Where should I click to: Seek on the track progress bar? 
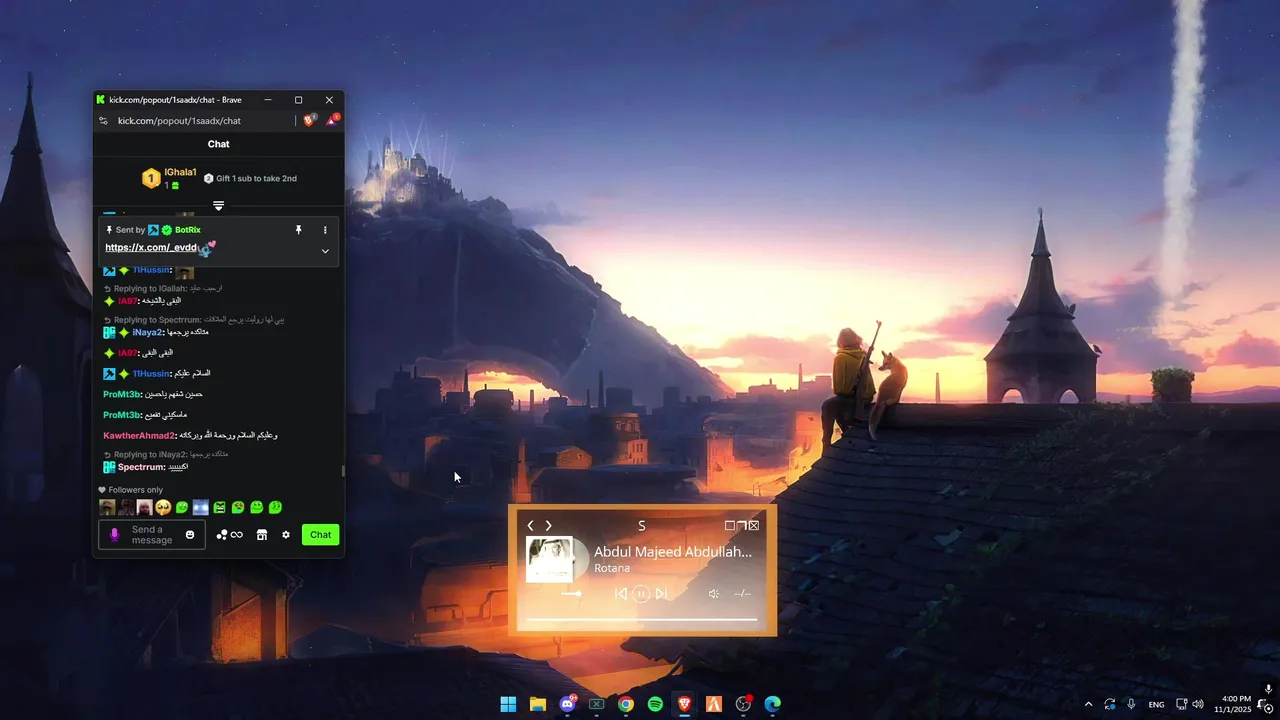point(642,620)
